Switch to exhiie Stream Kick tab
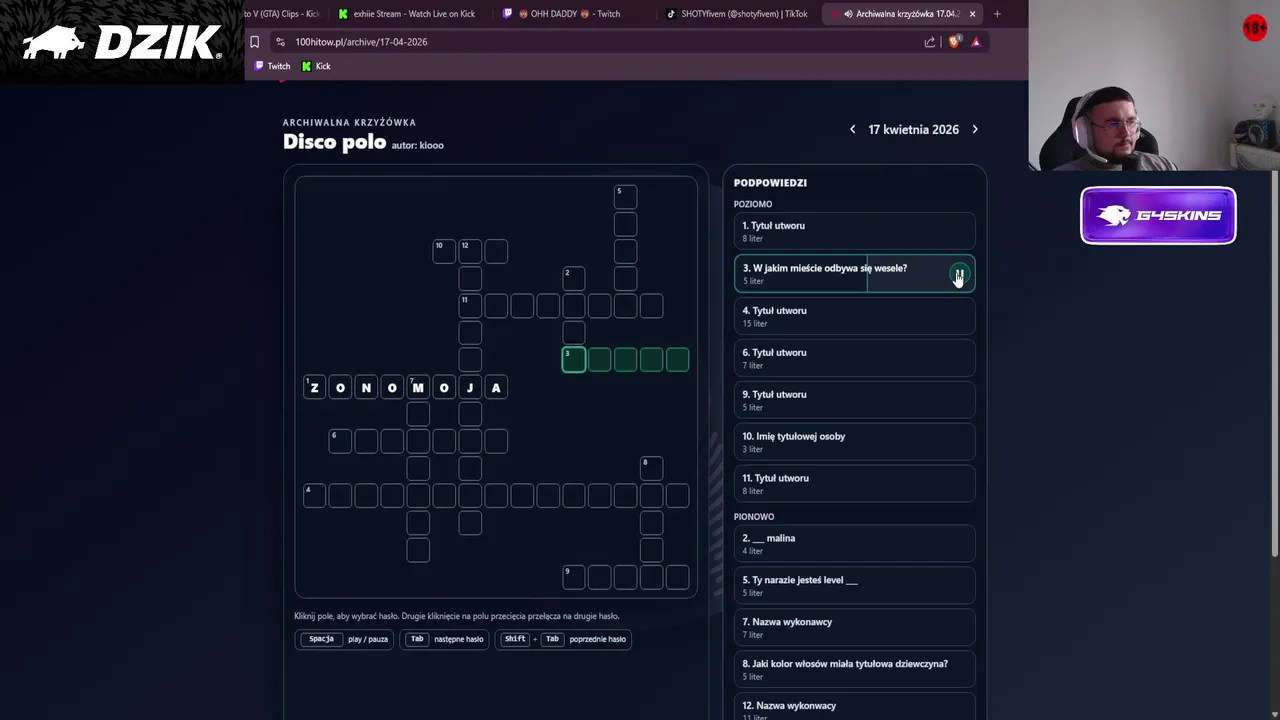 click(407, 14)
